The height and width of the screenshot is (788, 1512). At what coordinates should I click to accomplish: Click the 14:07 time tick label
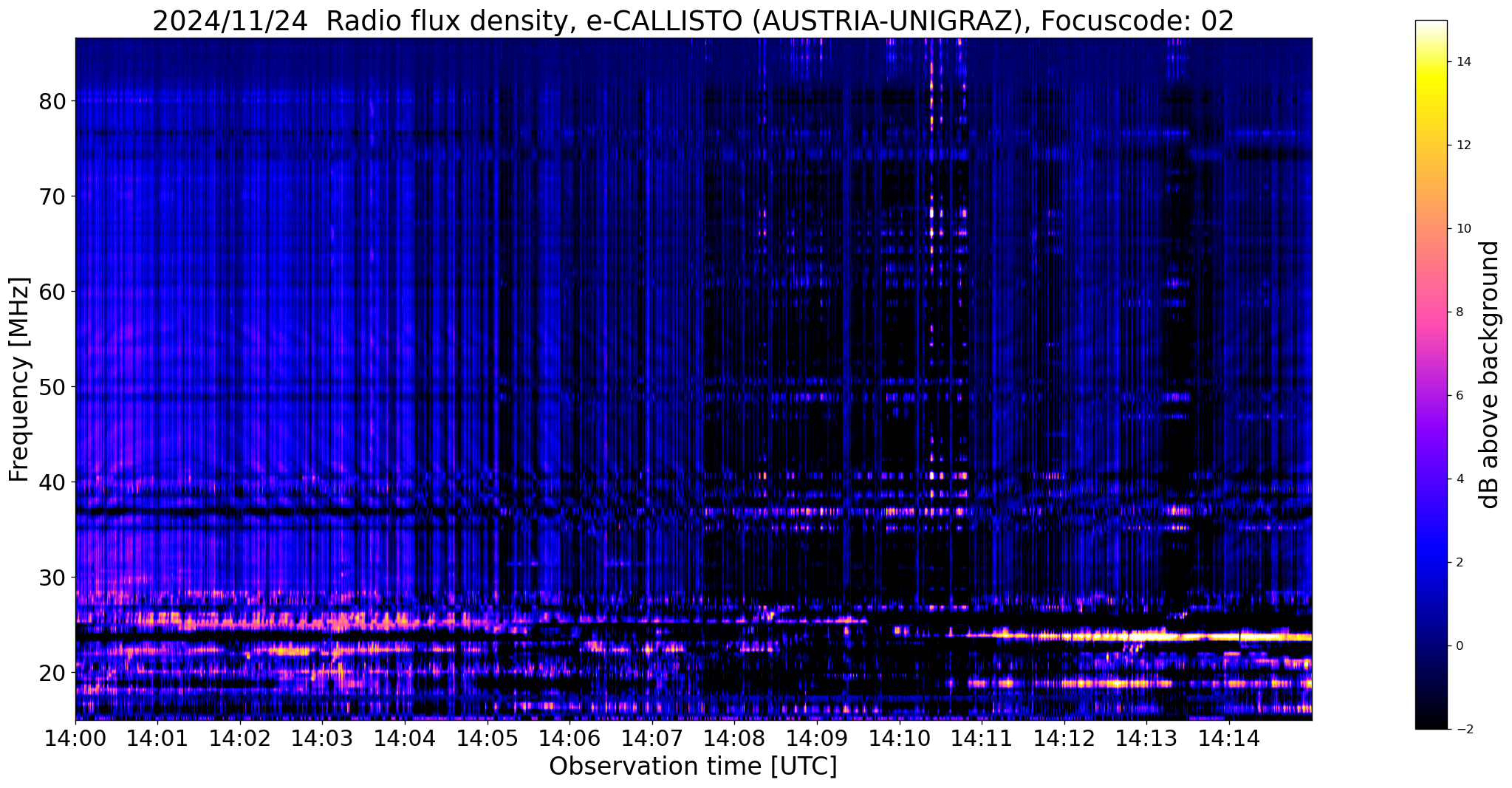point(652,737)
